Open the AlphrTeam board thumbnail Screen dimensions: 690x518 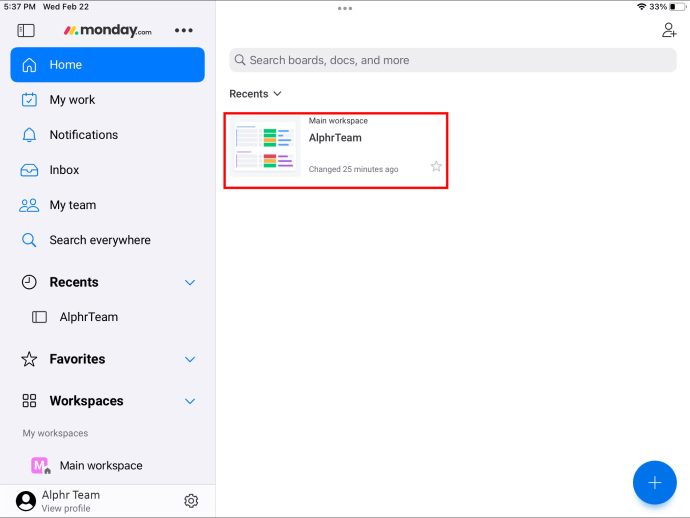[265, 147]
